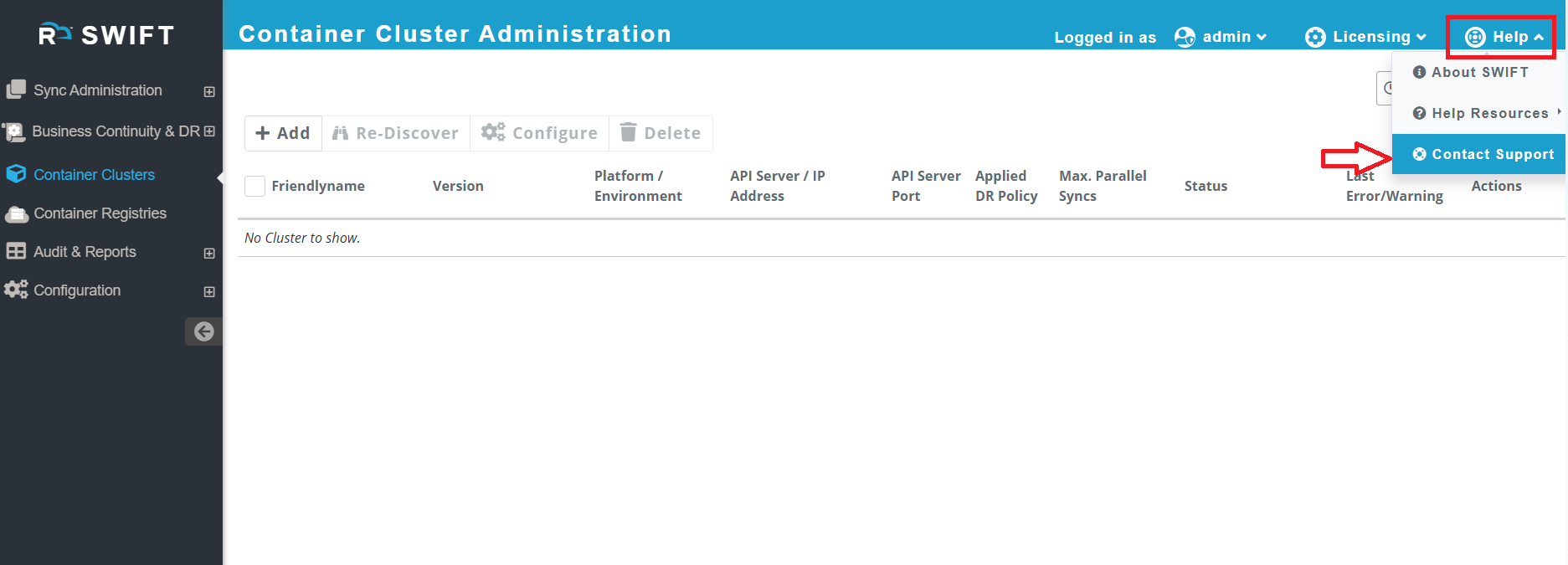
Task: Open Configuration sidebar link
Action: [x=77, y=290]
